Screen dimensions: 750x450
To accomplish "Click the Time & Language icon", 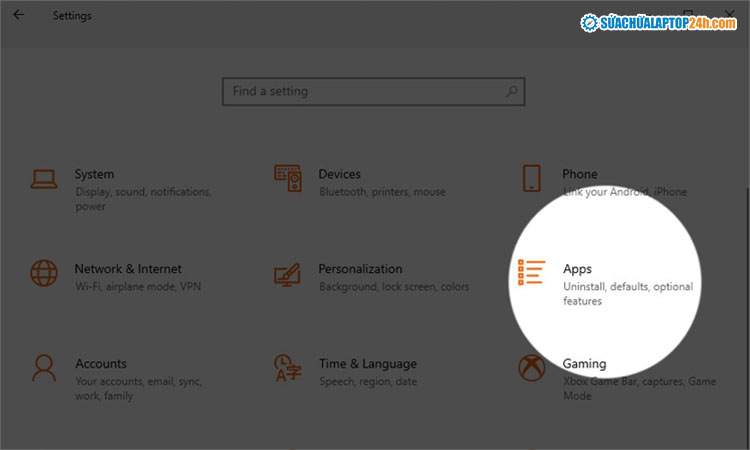I will [x=288, y=368].
